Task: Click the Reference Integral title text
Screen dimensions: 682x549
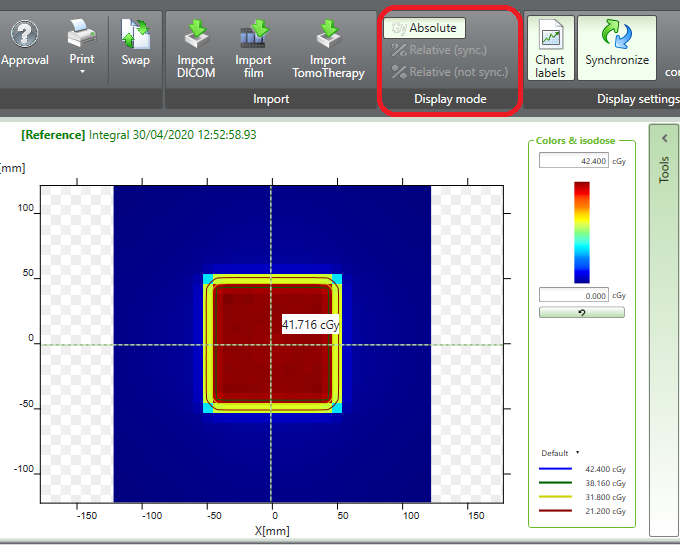Action: pyautogui.click(x=139, y=135)
